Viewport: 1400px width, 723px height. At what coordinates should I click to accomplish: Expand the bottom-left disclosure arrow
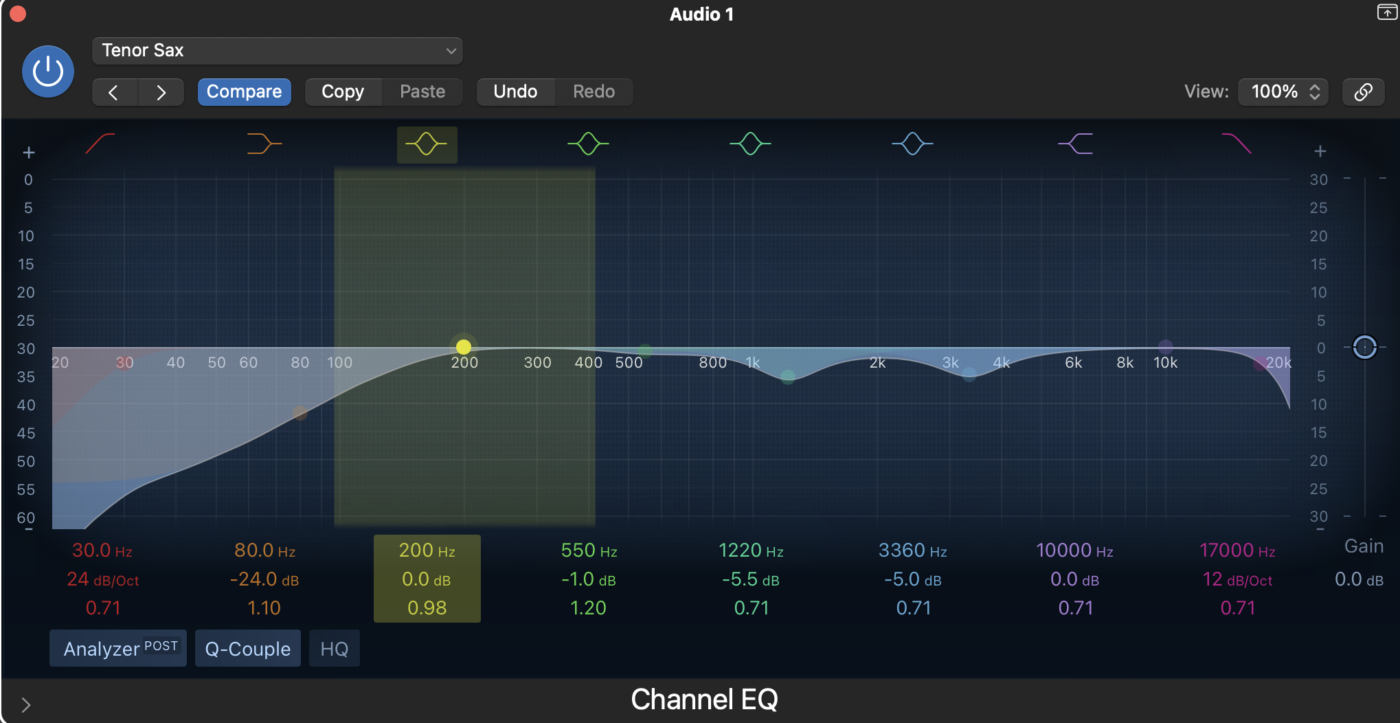coord(26,705)
